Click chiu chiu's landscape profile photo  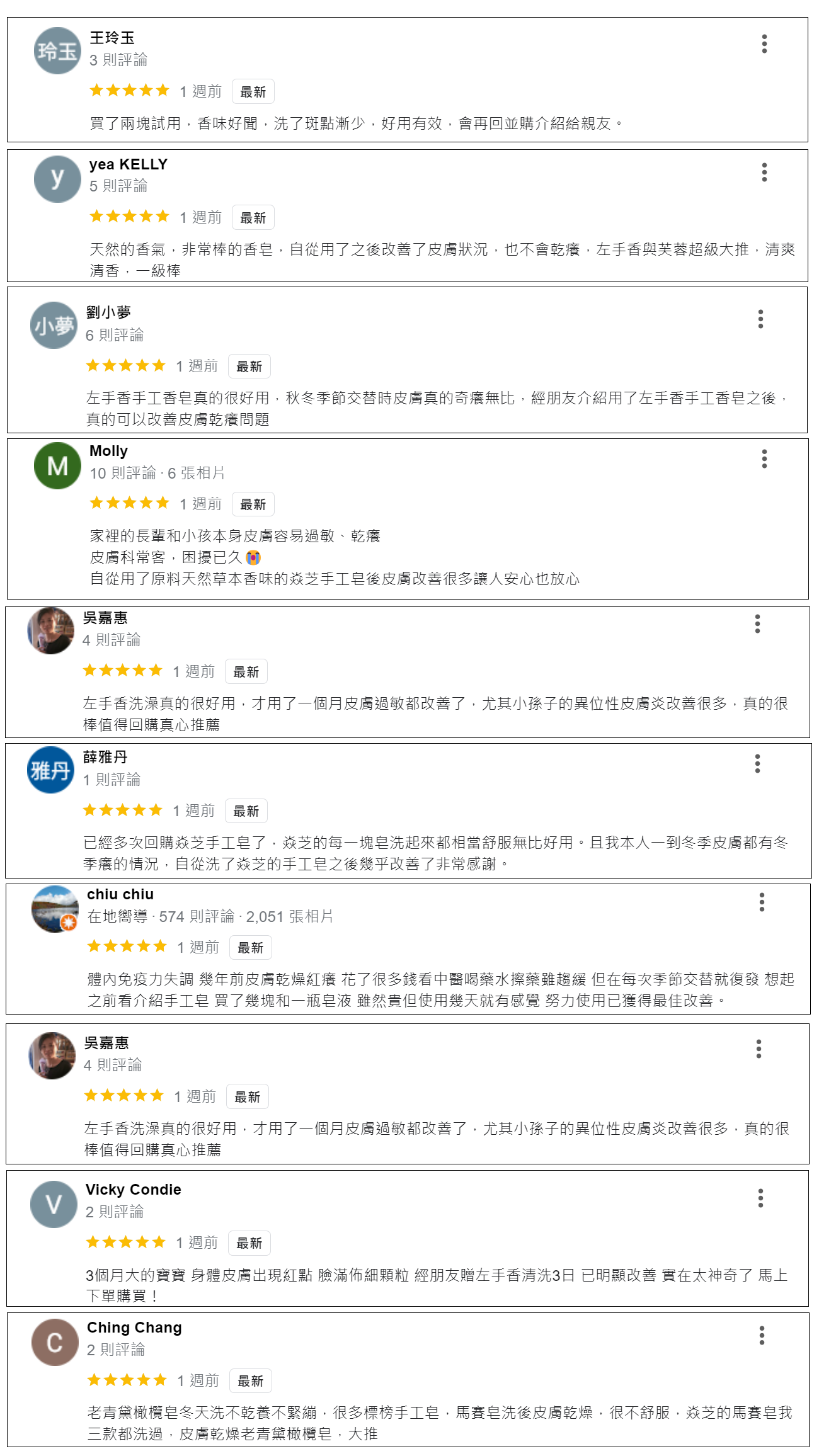point(55,909)
